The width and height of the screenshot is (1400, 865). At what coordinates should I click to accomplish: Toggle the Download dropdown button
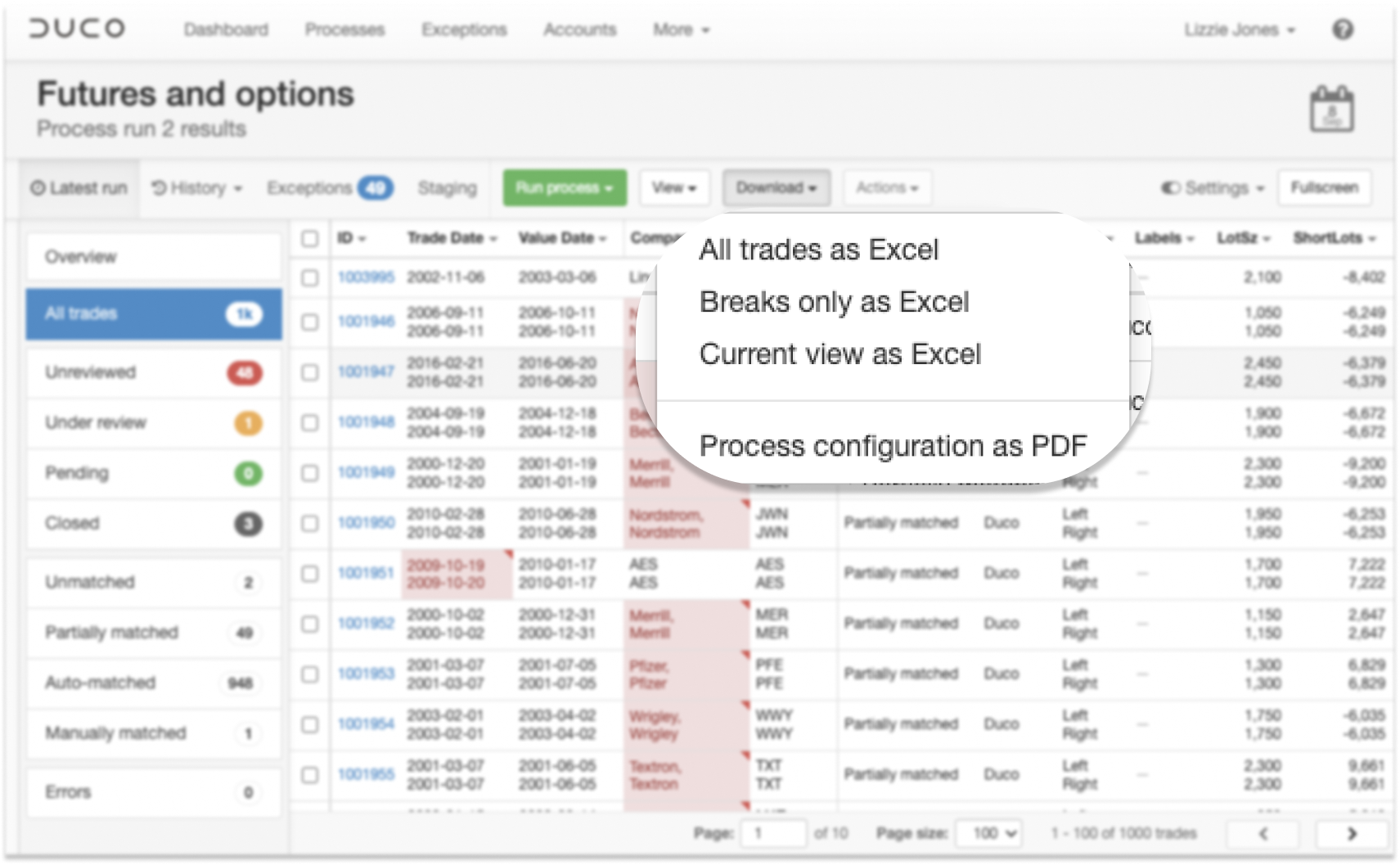[776, 187]
